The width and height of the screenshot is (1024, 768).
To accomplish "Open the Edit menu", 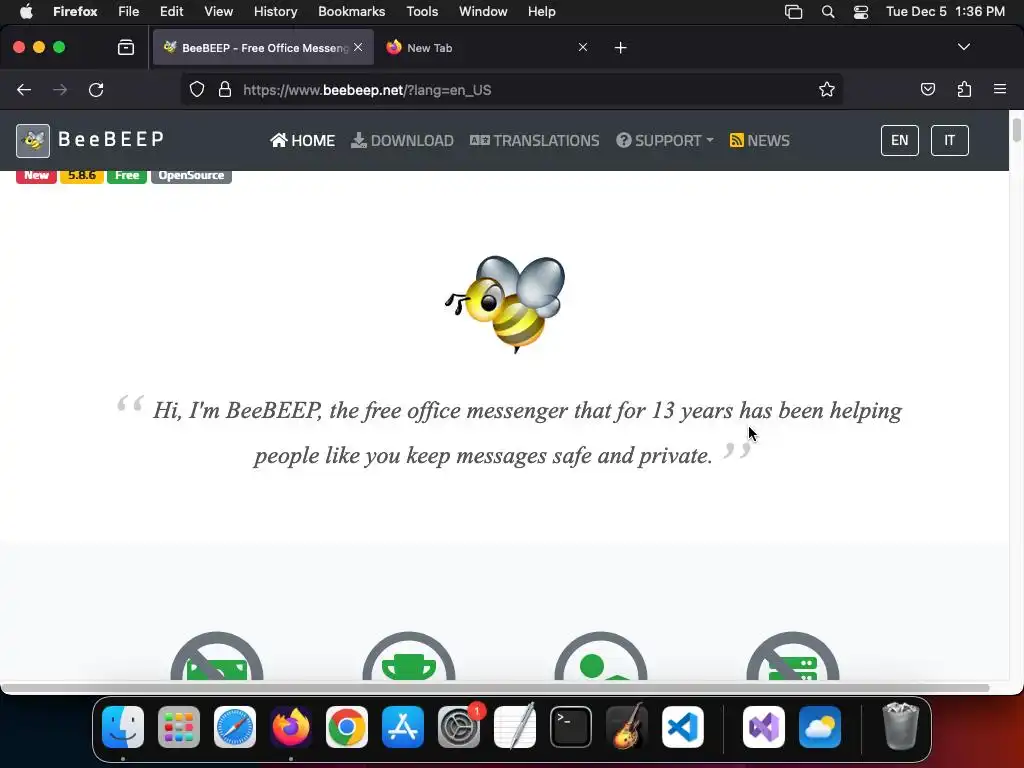I will (x=171, y=11).
